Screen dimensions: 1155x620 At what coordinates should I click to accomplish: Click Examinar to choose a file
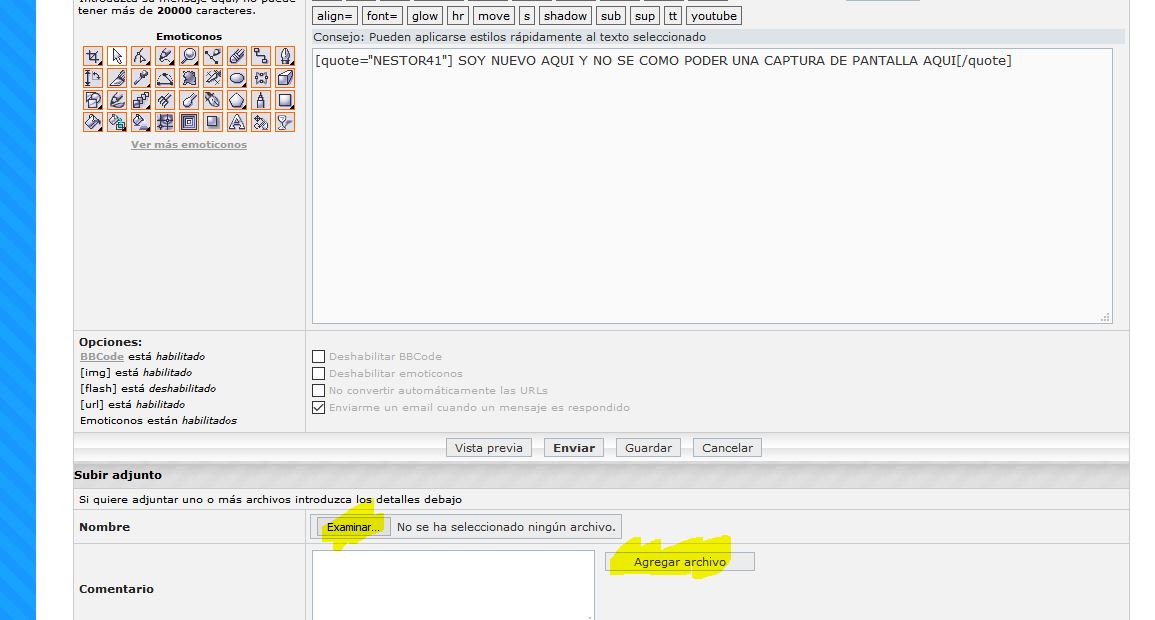[x=353, y=527]
